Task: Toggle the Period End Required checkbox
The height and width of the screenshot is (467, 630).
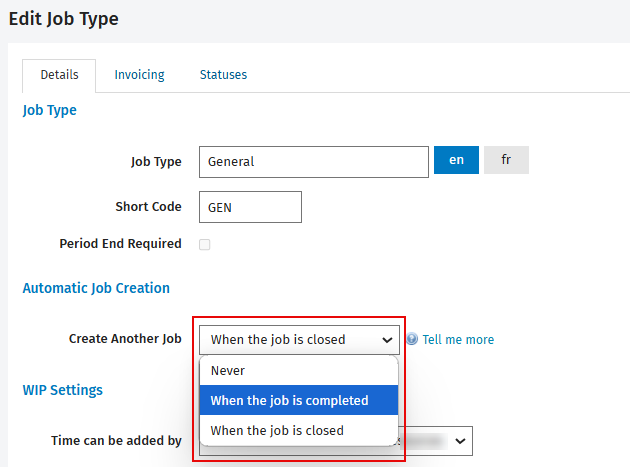Action: click(205, 244)
